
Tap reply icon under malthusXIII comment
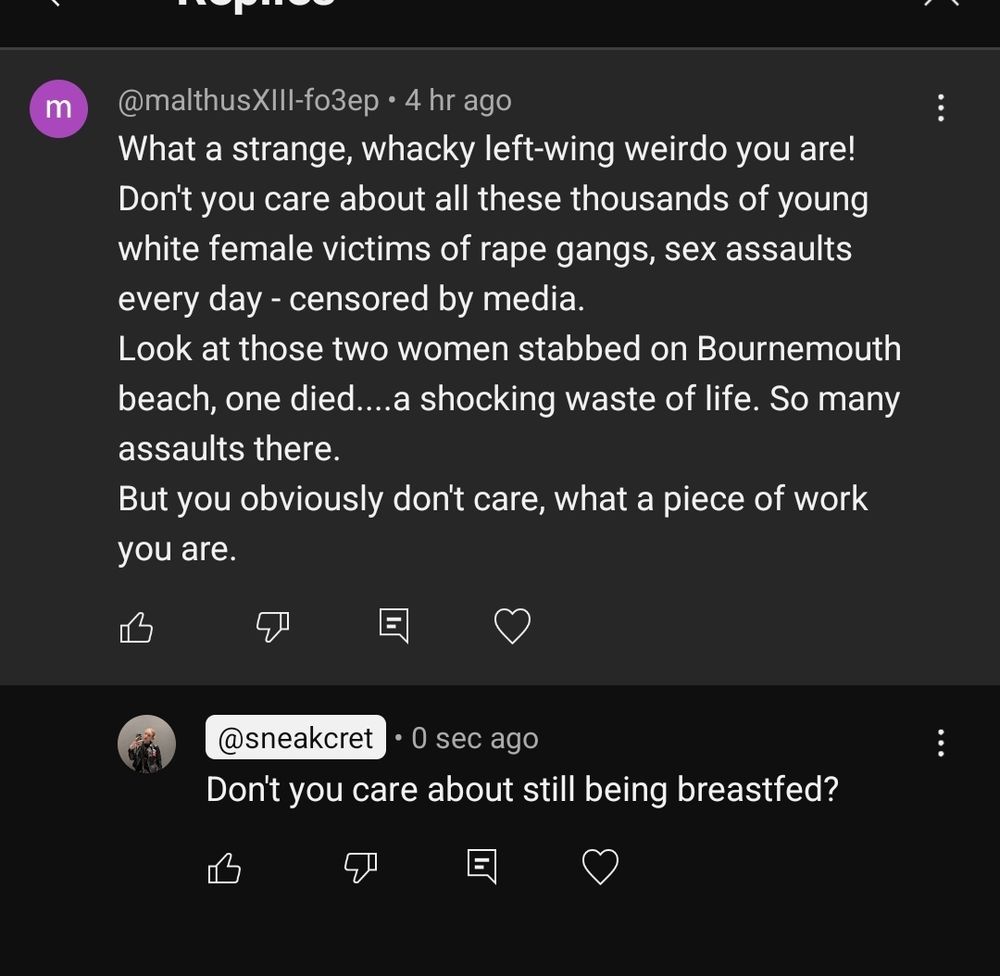[x=394, y=627]
